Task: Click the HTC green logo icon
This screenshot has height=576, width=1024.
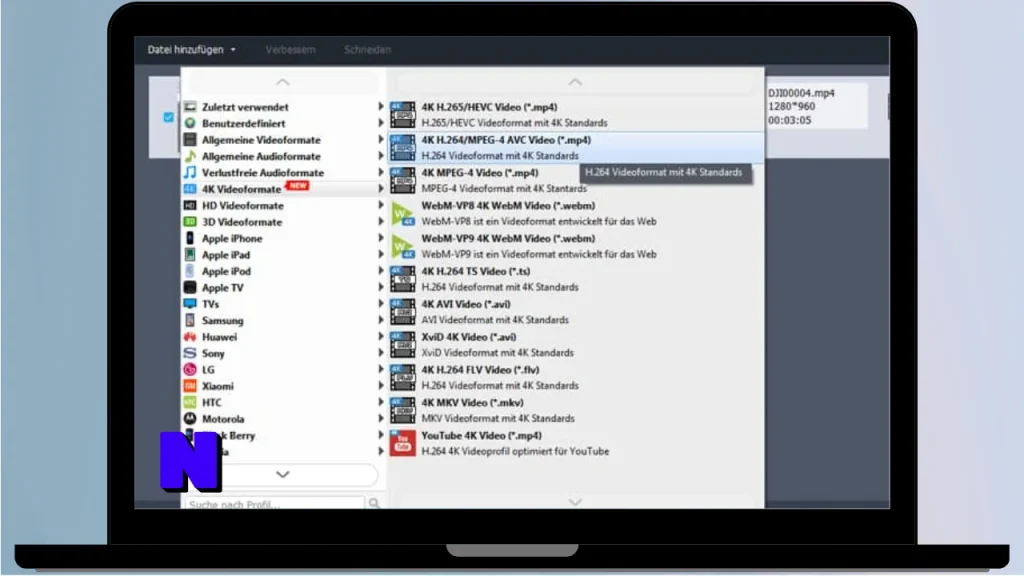Action: click(x=190, y=402)
